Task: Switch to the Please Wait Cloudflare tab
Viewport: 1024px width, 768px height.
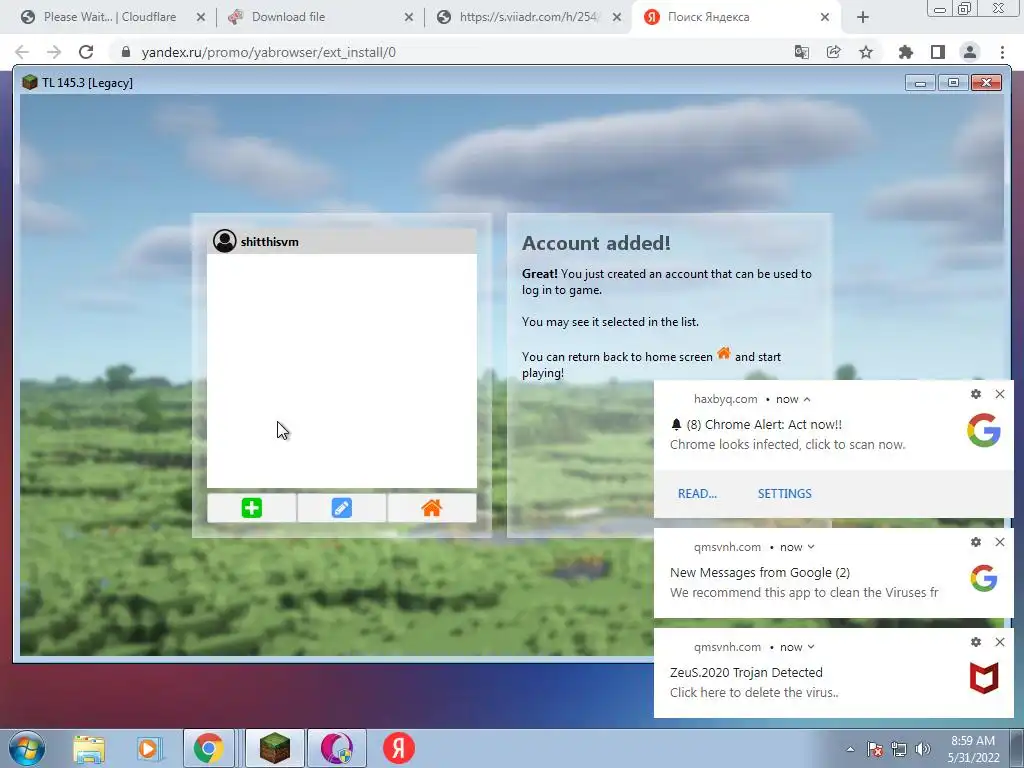Action: click(x=110, y=17)
